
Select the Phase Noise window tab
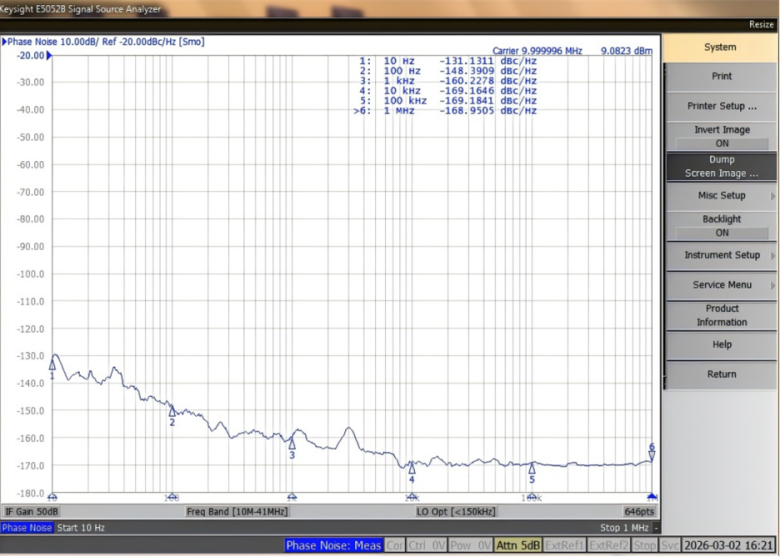tap(26, 528)
